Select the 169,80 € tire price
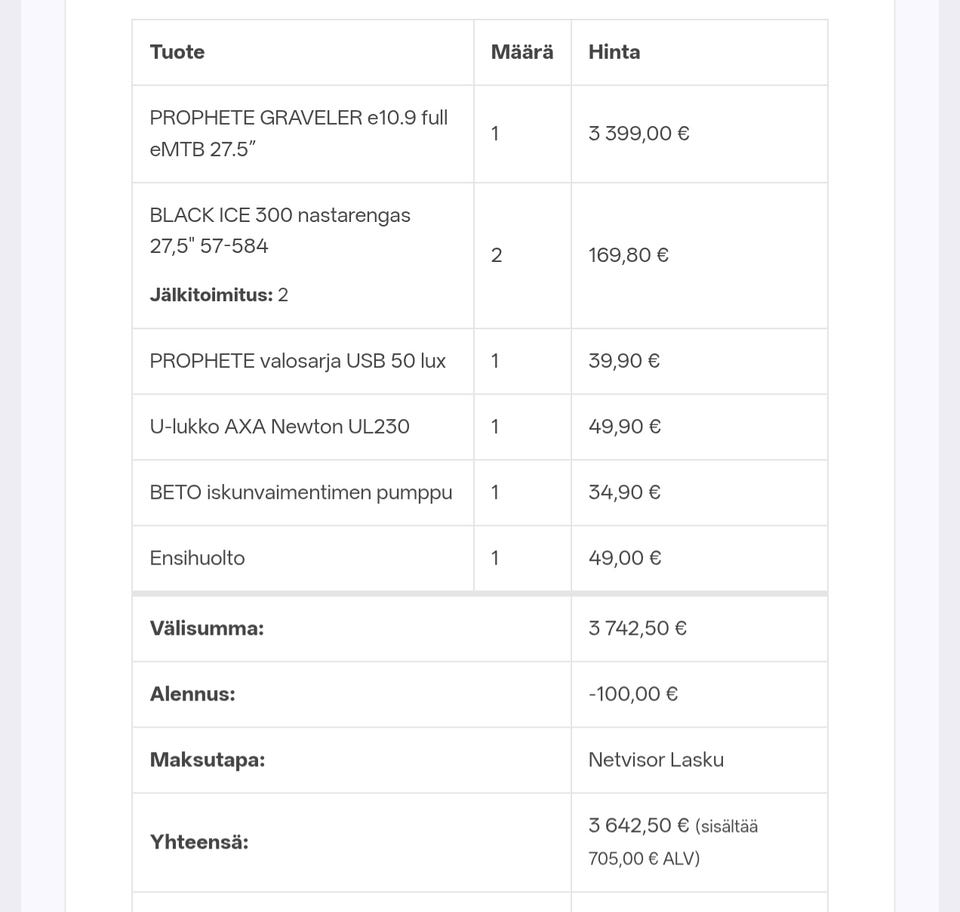960x912 pixels. pyautogui.click(x=628, y=255)
